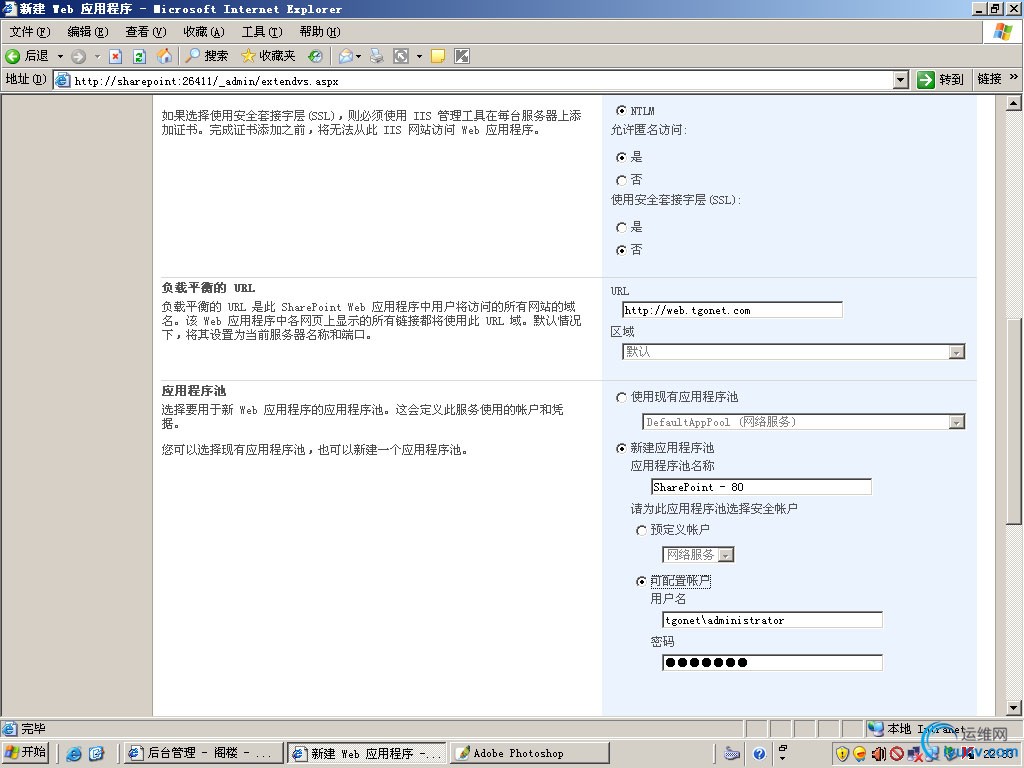Screen dimensions: 1024x768
Task: Select 新建应用程序池 radio button
Action: [x=621, y=448]
